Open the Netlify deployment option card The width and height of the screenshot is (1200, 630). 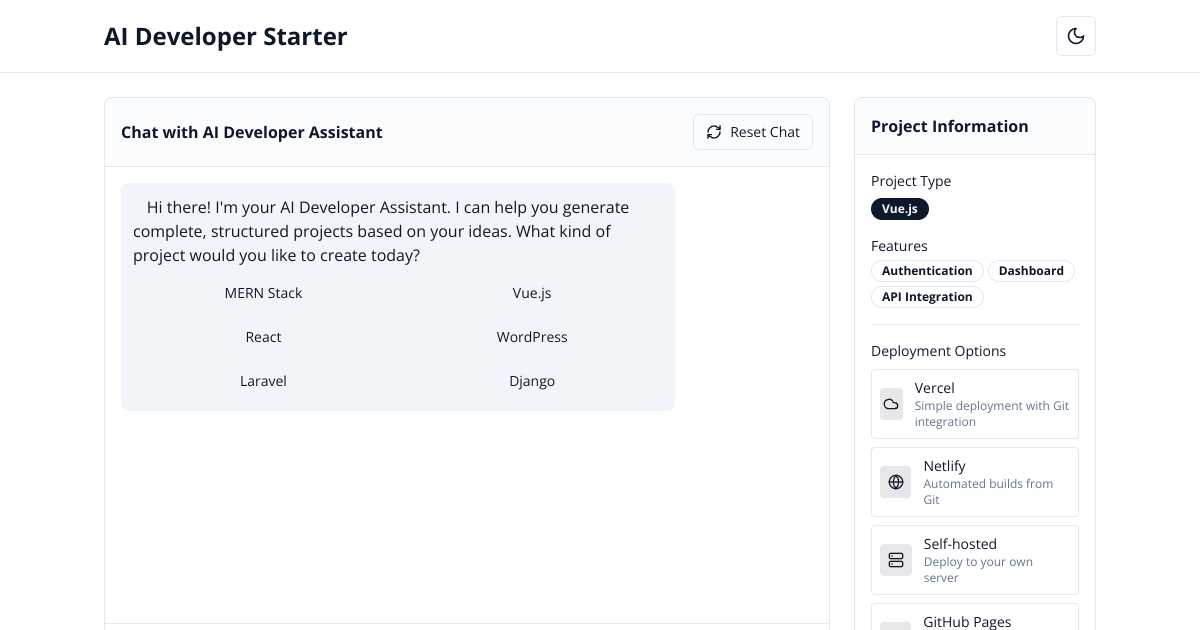coord(975,481)
